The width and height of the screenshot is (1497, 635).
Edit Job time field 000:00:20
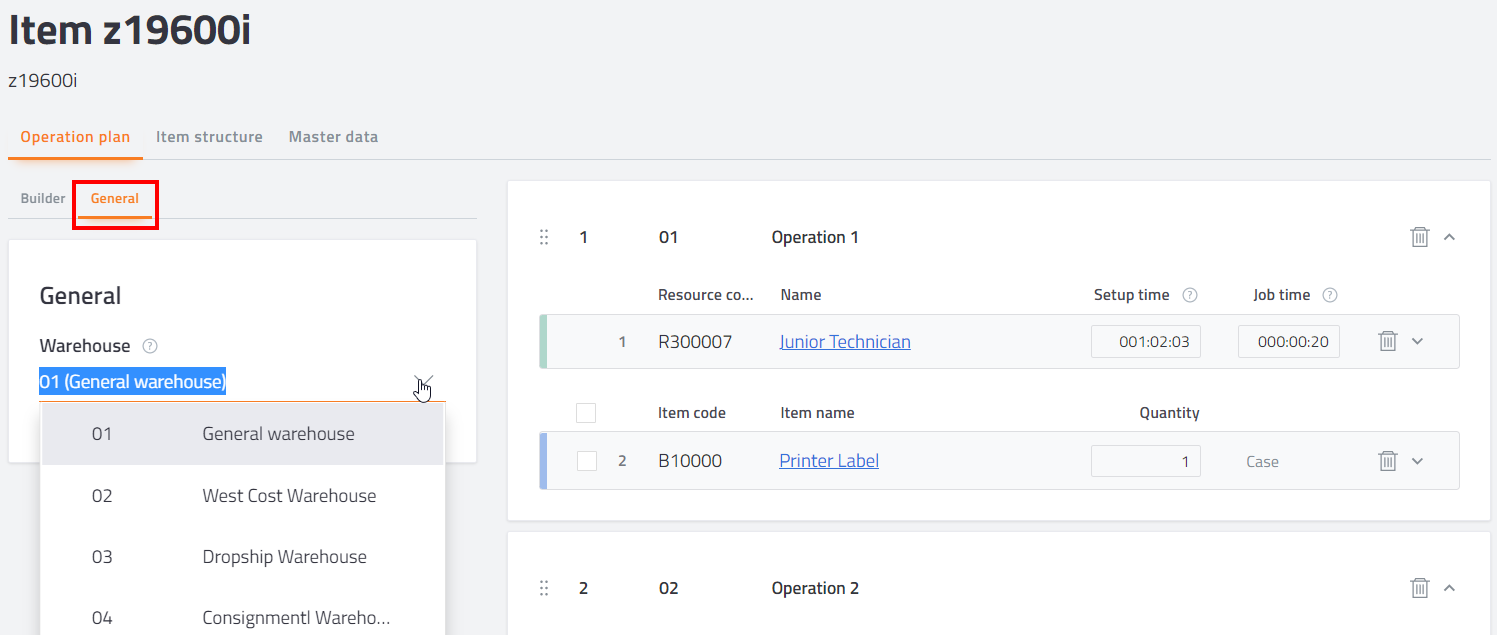pos(1288,341)
